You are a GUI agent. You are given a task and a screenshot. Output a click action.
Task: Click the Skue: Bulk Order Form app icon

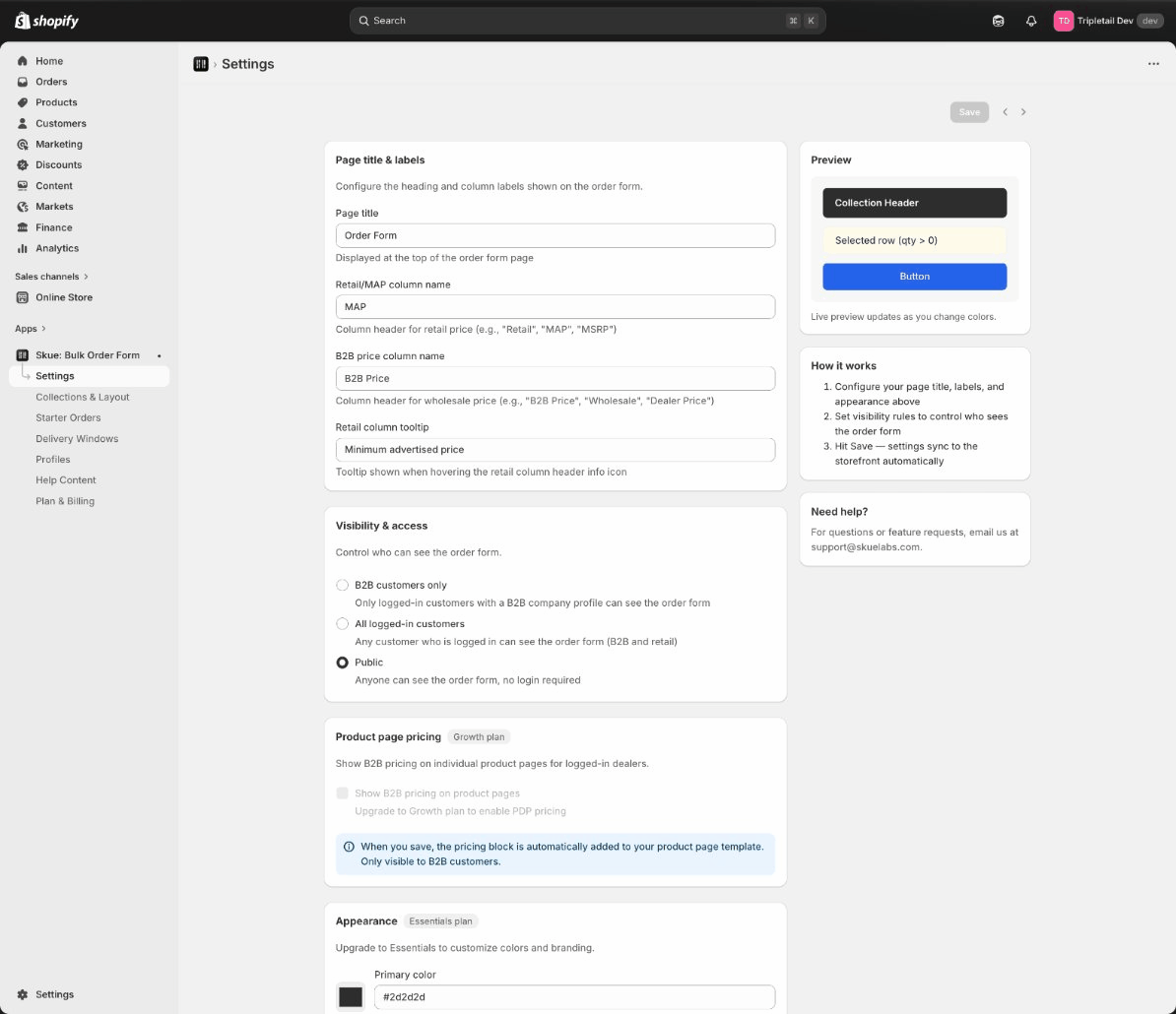tap(22, 354)
